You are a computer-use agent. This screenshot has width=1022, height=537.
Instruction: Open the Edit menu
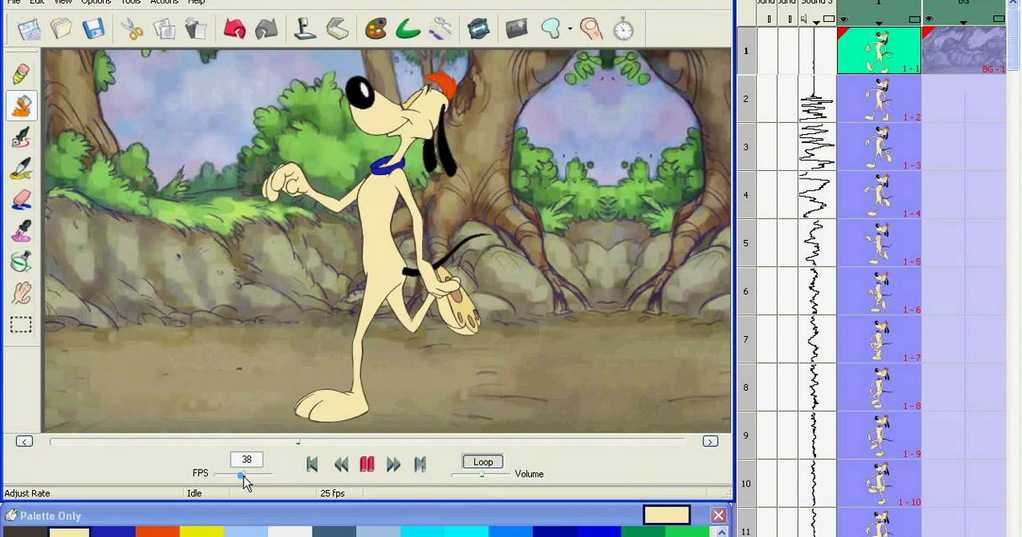37,2
